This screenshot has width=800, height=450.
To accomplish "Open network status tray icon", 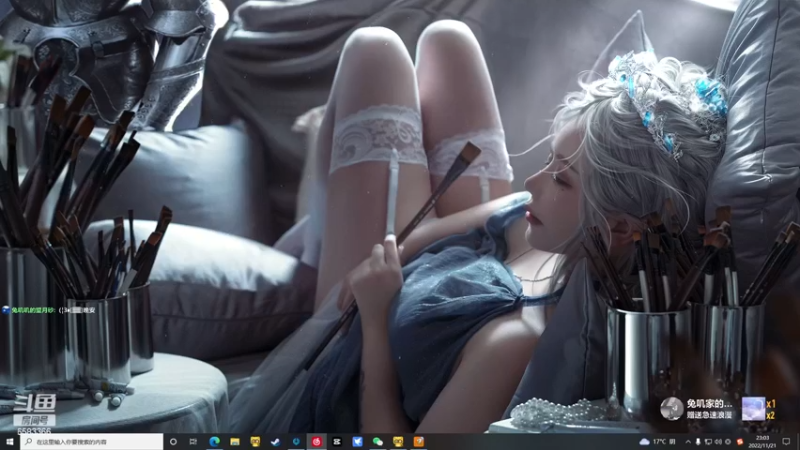I will [x=708, y=442].
